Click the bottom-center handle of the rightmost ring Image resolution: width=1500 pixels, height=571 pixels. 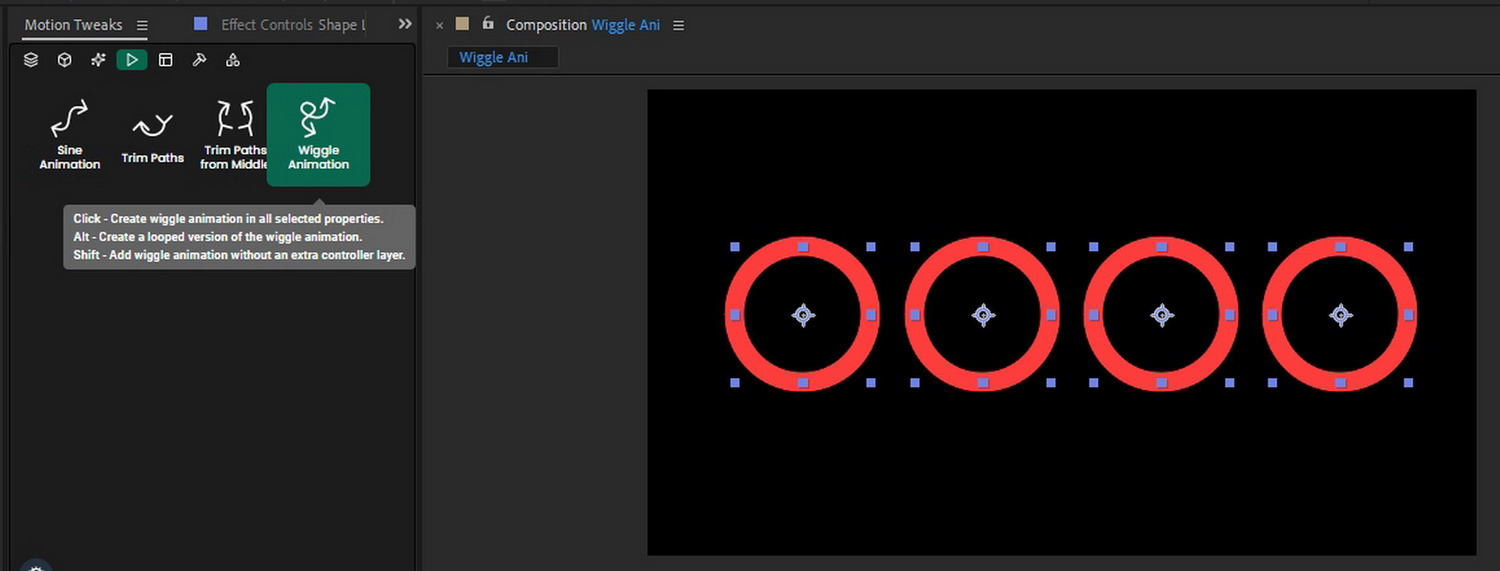(1341, 383)
